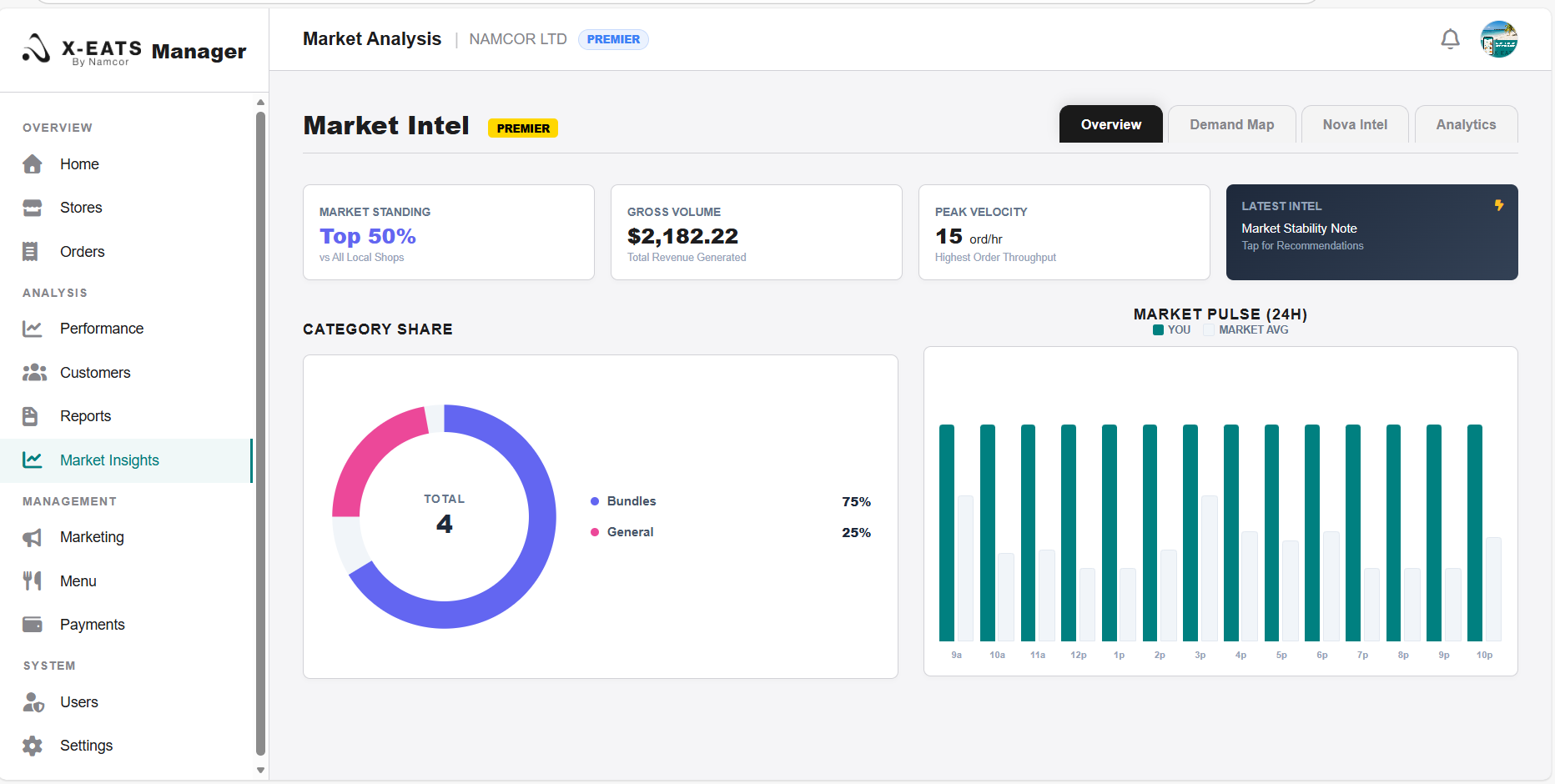The image size is (1555, 784).
Task: Select the Menu fork and knife icon
Action: pos(33,581)
